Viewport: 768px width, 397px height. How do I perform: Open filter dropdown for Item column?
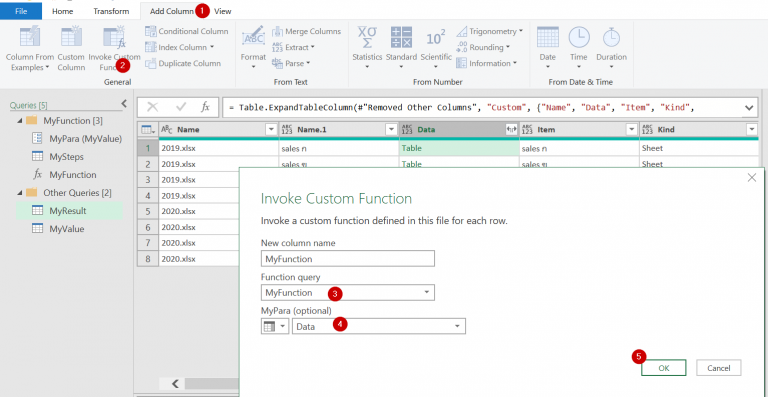click(631, 130)
